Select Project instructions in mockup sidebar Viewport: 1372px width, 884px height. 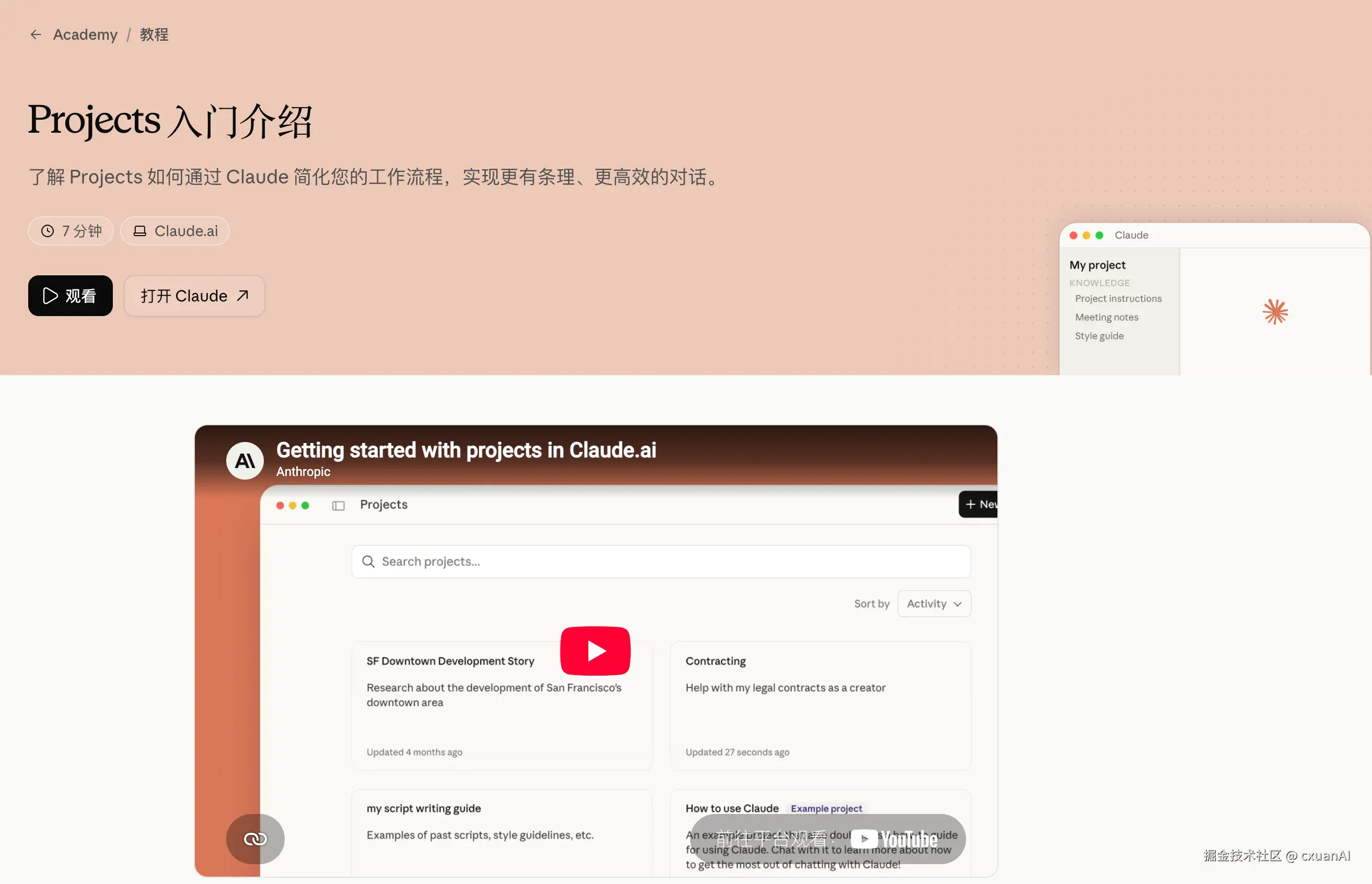pyautogui.click(x=1118, y=298)
